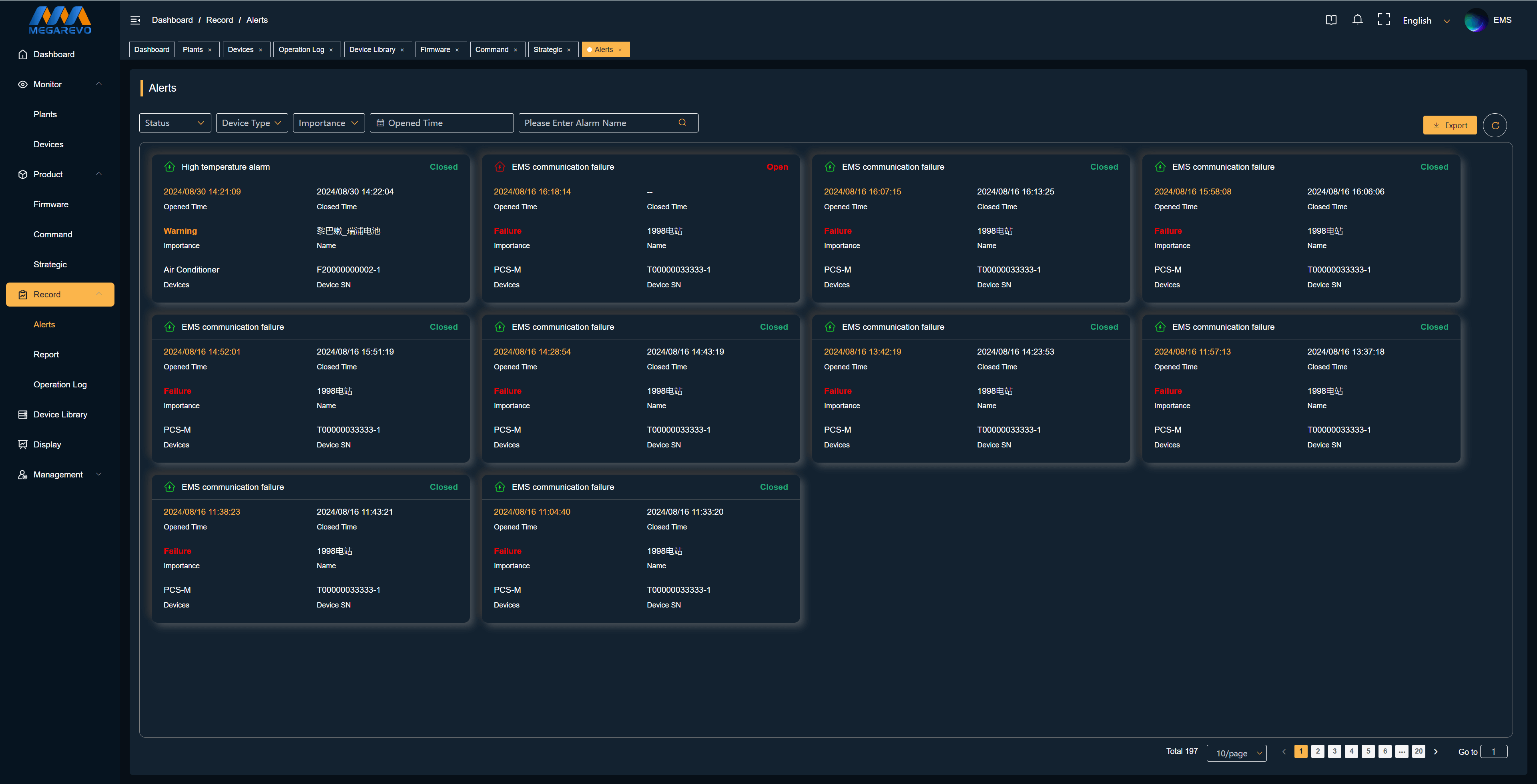
Task: Click the pagination ellipsis button
Action: (1402, 752)
